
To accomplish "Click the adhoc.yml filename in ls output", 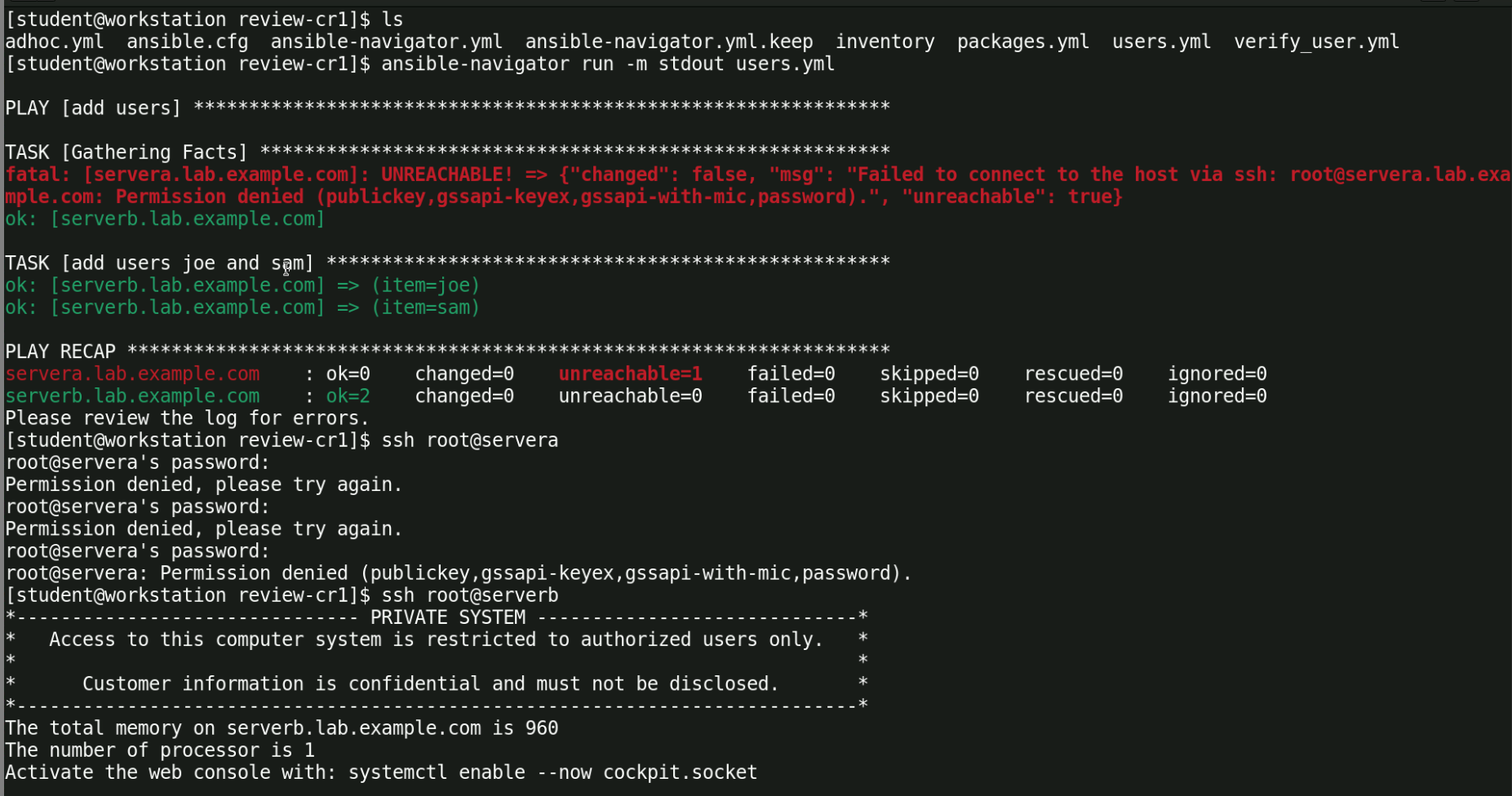I will (54, 42).
